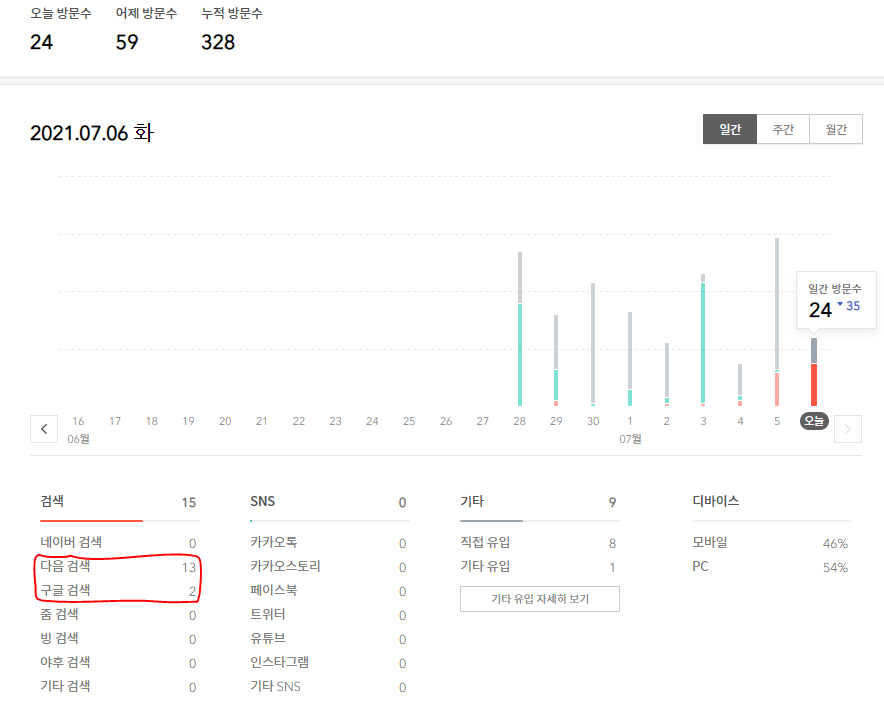Click the 어제 방문수 count

[127, 42]
